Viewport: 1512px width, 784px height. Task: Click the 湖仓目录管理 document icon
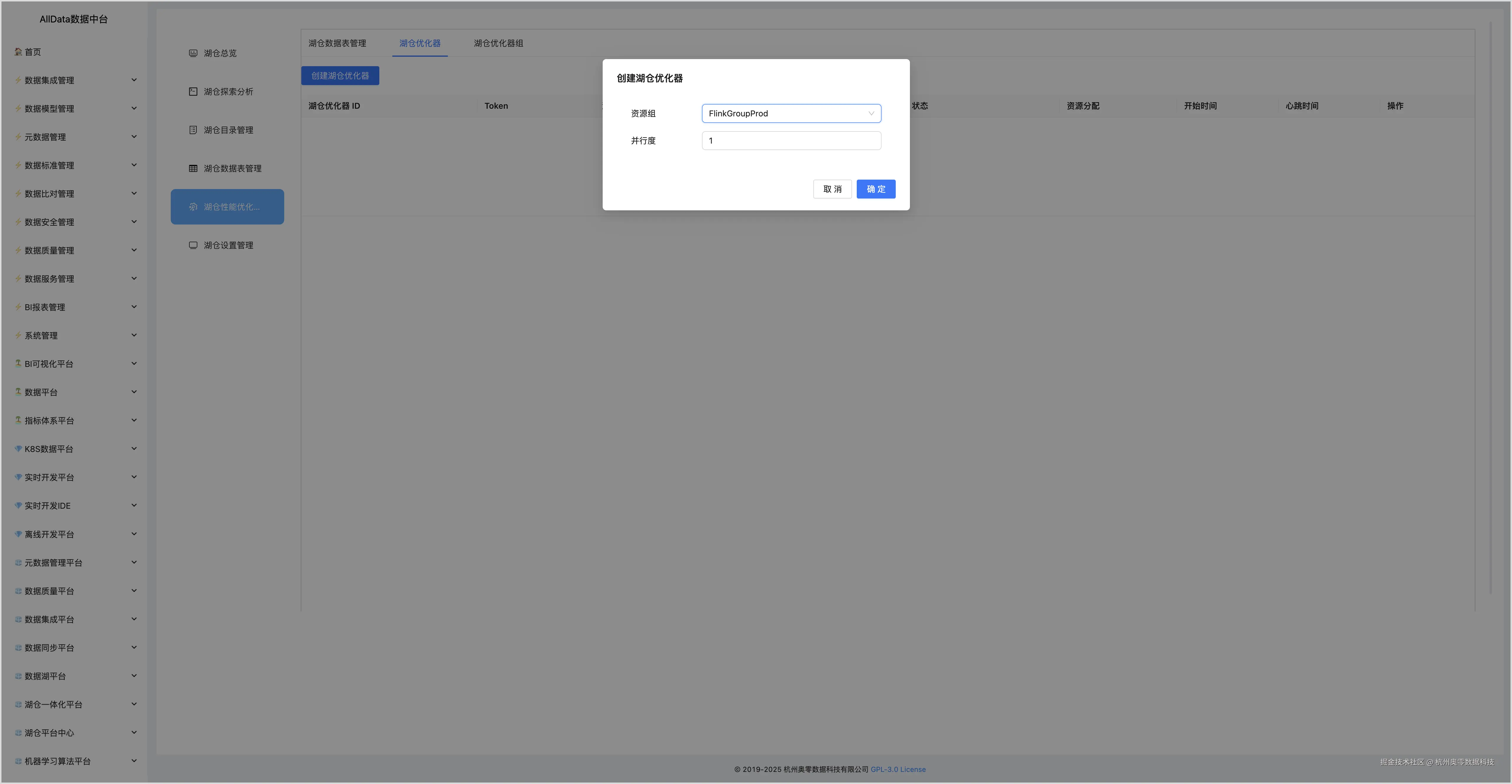coord(193,130)
